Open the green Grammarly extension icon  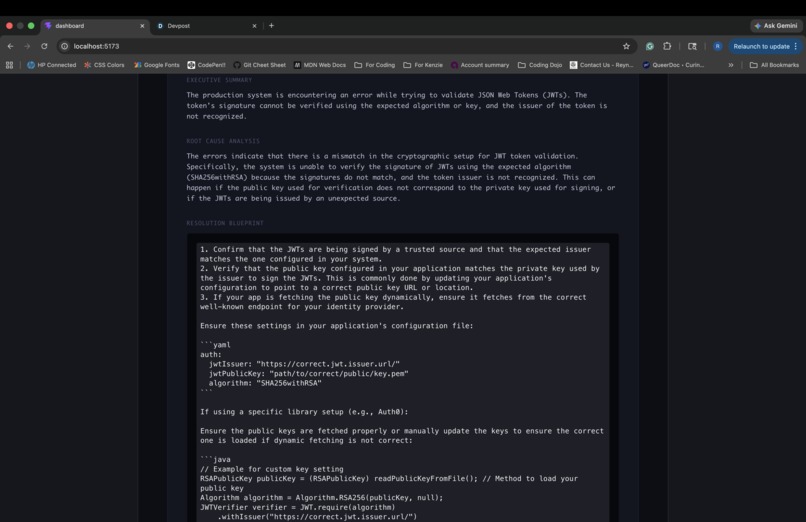tap(650, 46)
